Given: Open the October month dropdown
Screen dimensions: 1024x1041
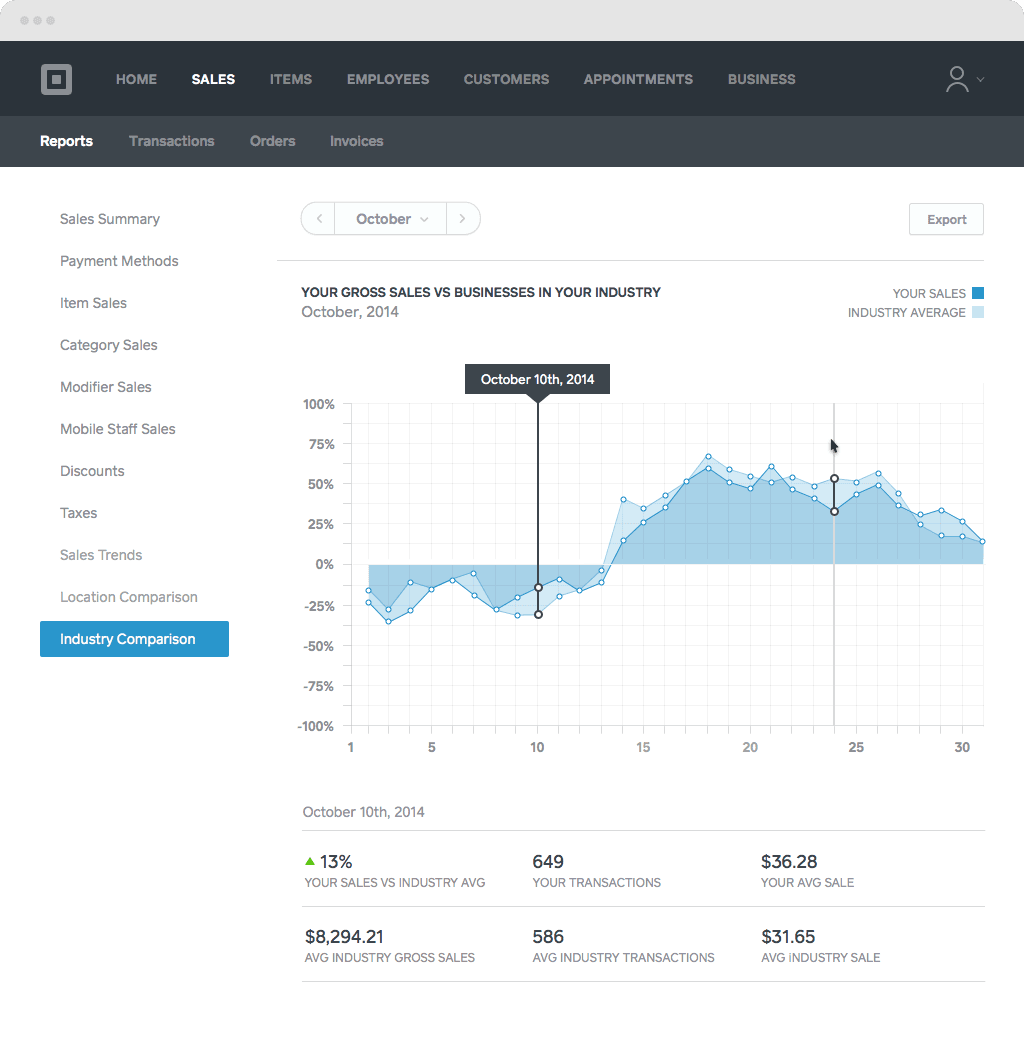Looking at the screenshot, I should tap(391, 219).
